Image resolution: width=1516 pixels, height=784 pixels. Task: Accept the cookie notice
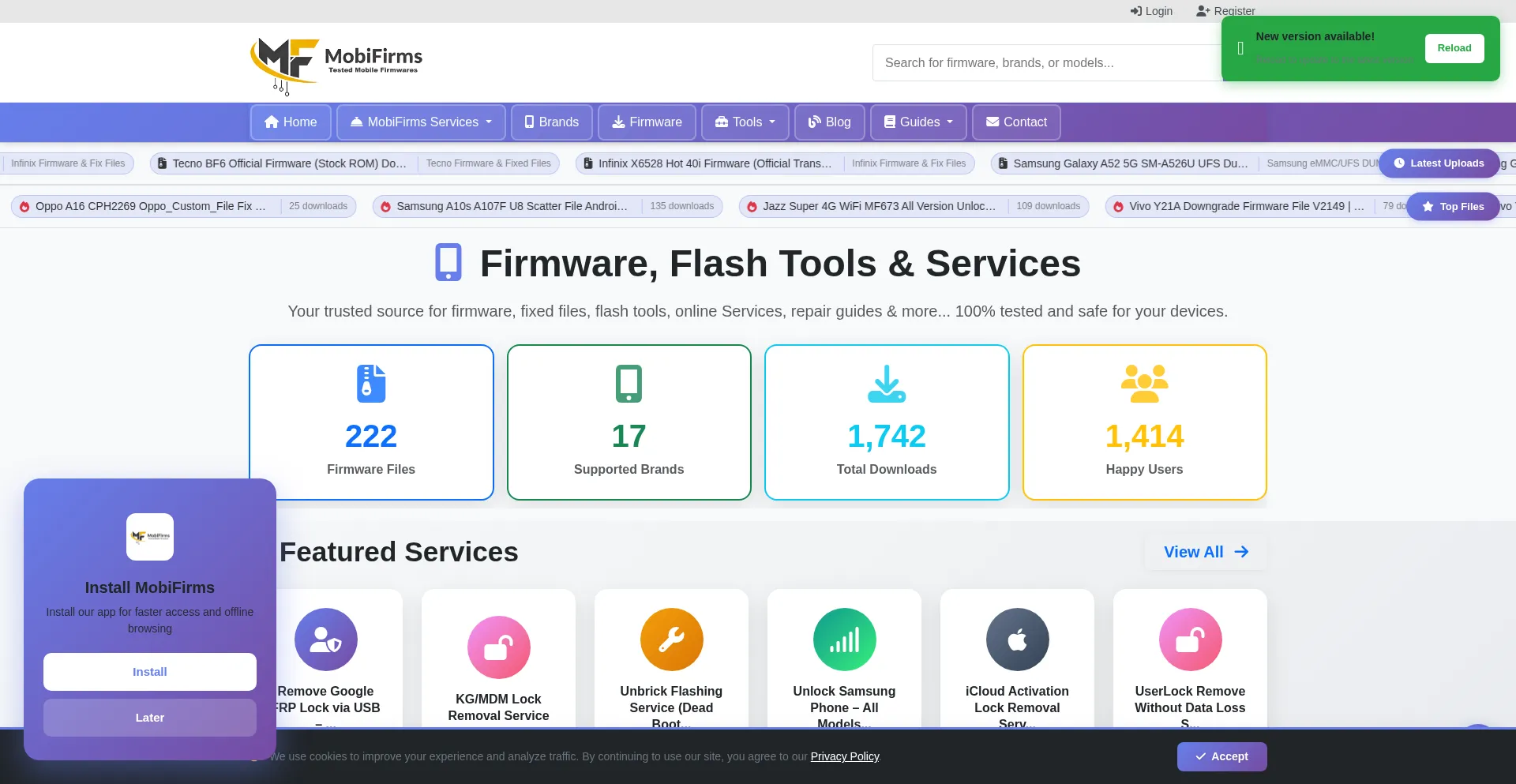tap(1221, 756)
